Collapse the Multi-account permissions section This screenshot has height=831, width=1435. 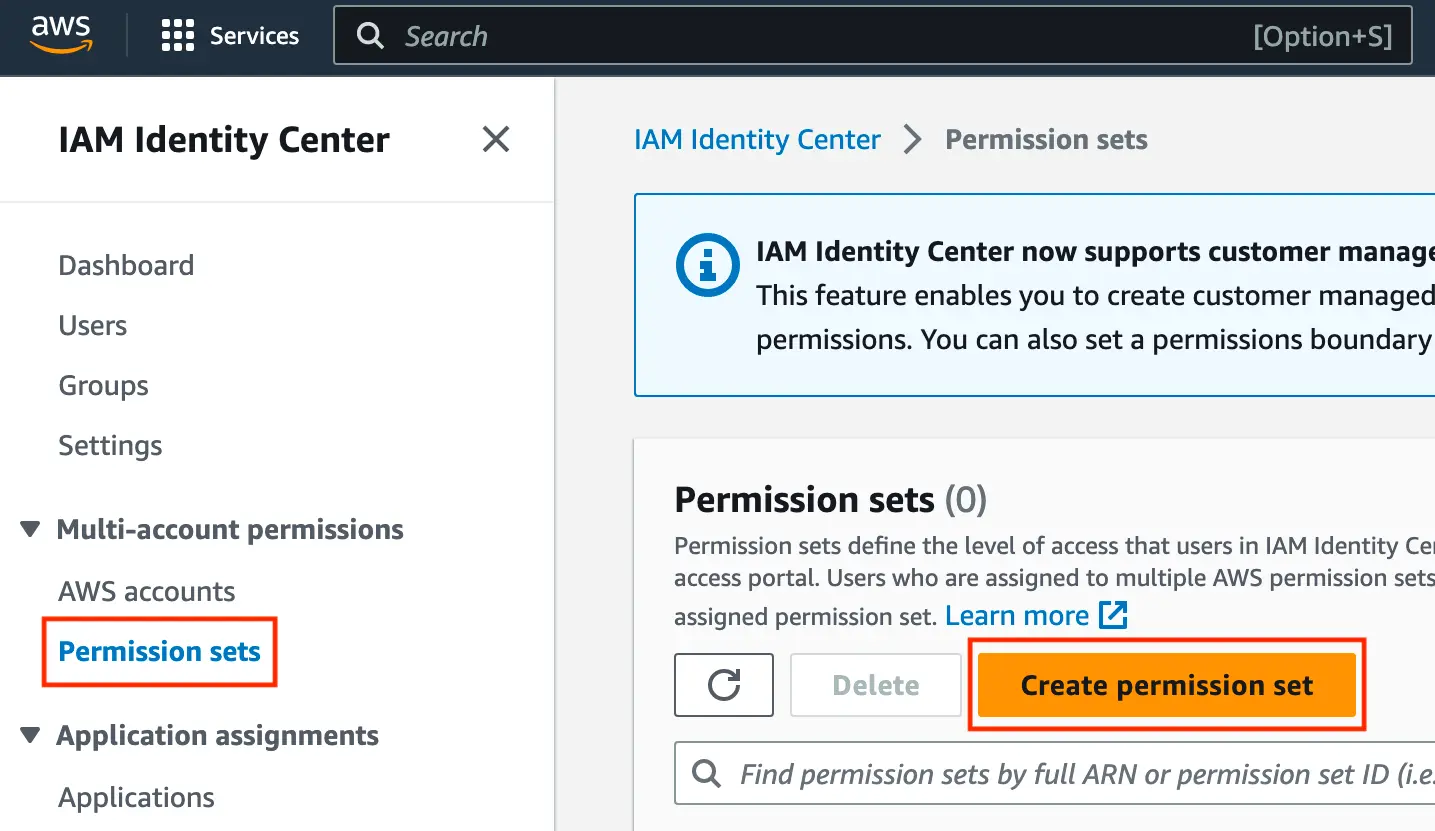tap(31, 529)
